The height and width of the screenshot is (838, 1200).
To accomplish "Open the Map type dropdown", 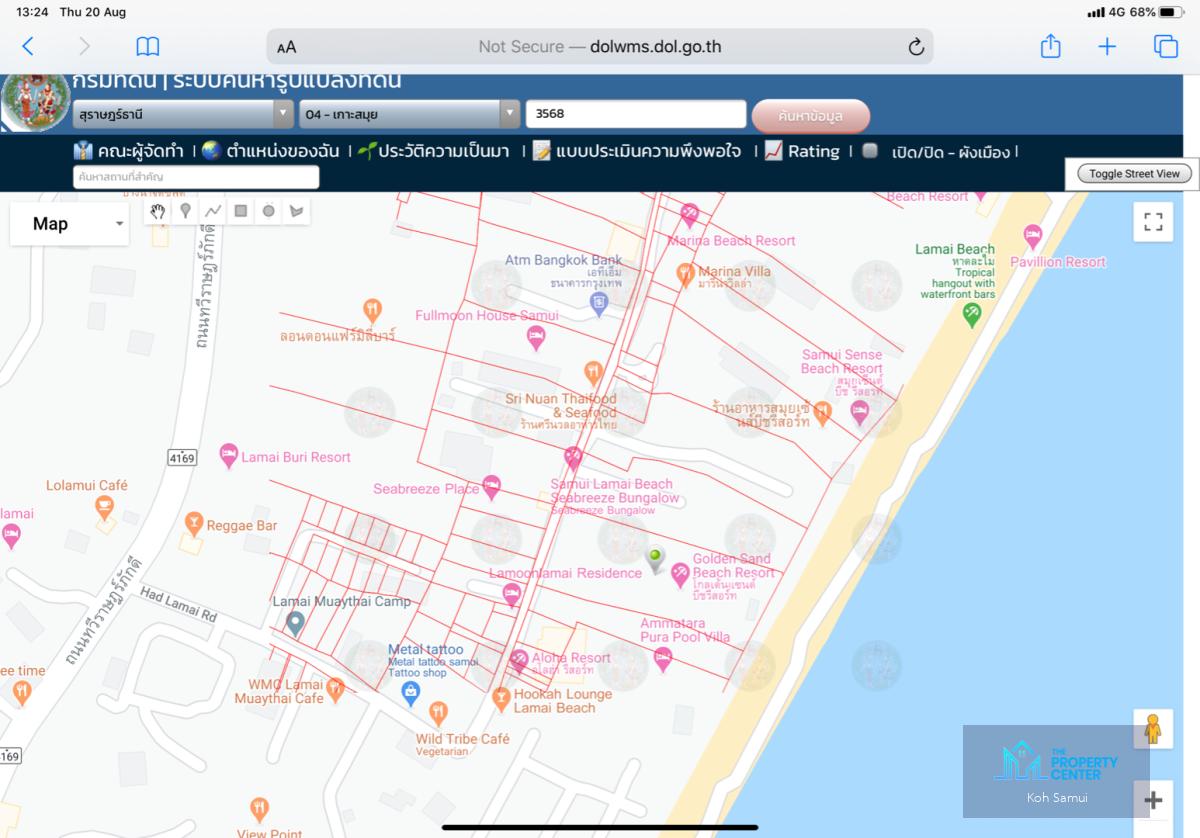I will [x=70, y=224].
